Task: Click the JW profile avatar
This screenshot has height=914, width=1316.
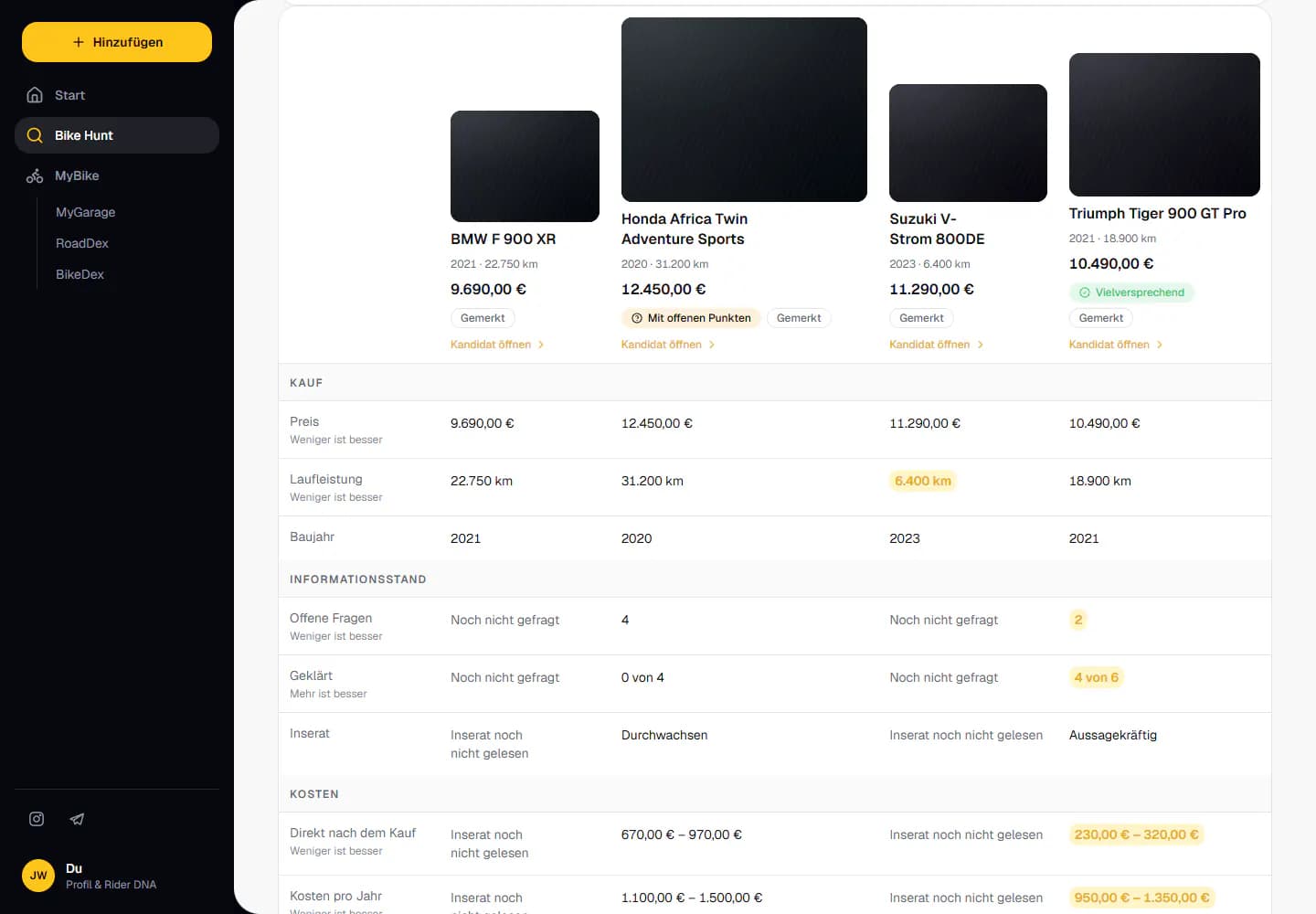Action: [x=38, y=876]
